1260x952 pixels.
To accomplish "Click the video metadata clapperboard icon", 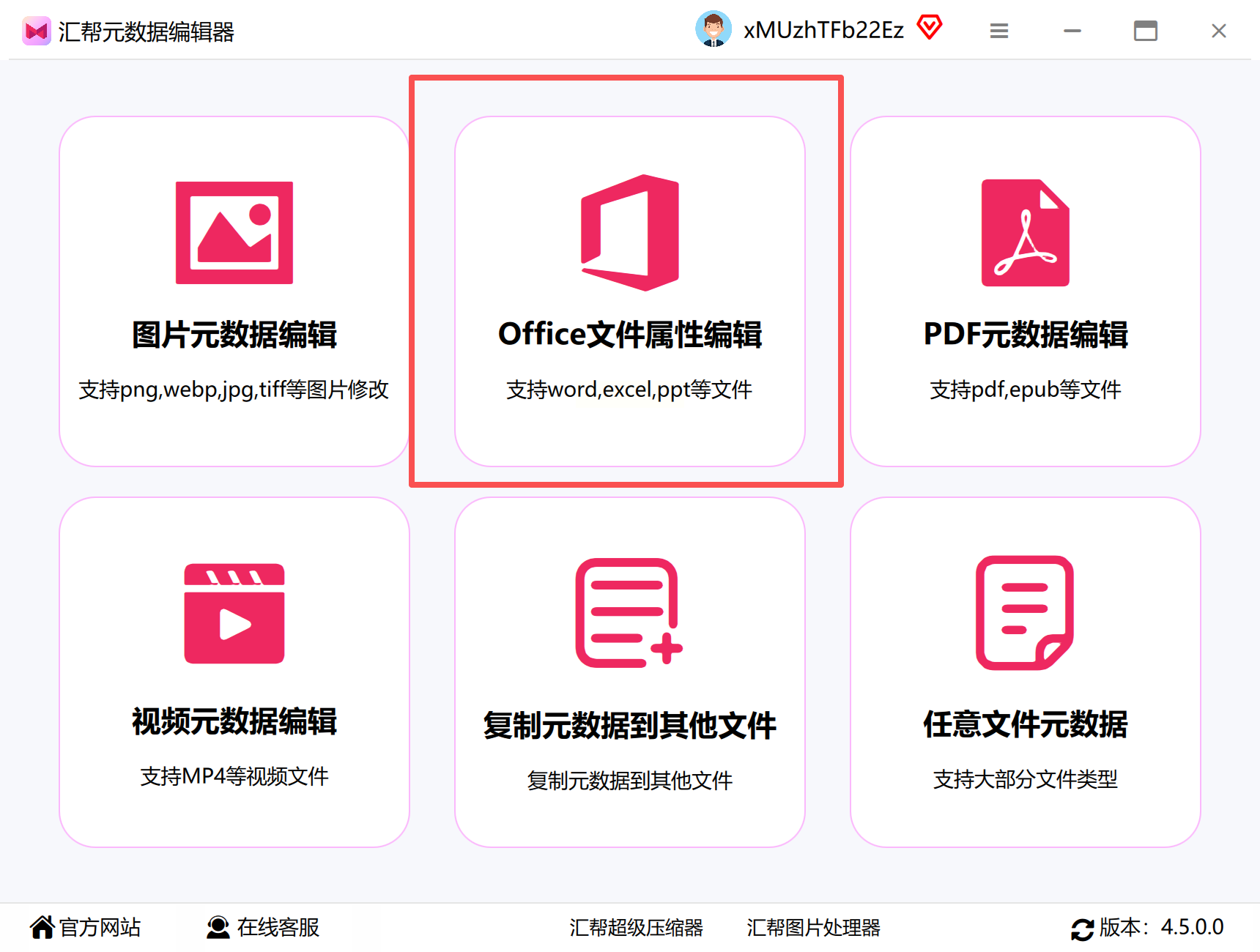I will point(234,614).
